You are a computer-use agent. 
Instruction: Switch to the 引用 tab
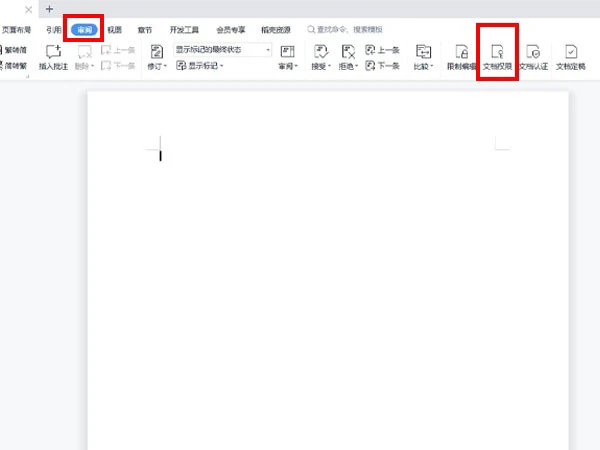[x=54, y=30]
